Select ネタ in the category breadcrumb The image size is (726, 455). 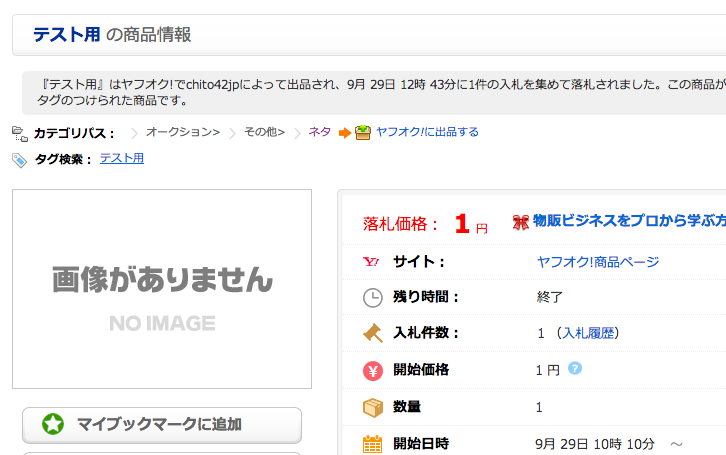point(319,132)
